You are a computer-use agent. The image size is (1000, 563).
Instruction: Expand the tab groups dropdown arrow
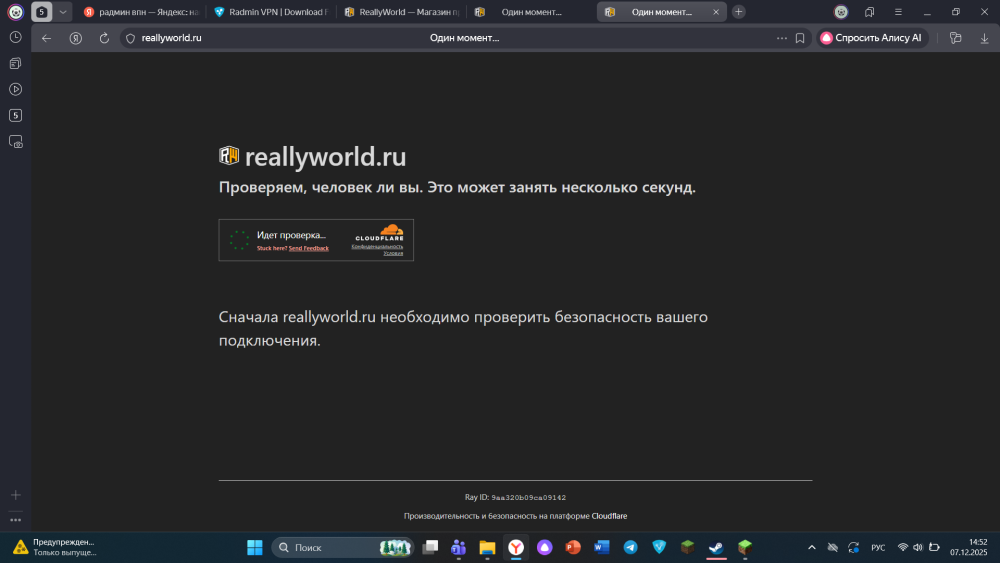tap(62, 11)
